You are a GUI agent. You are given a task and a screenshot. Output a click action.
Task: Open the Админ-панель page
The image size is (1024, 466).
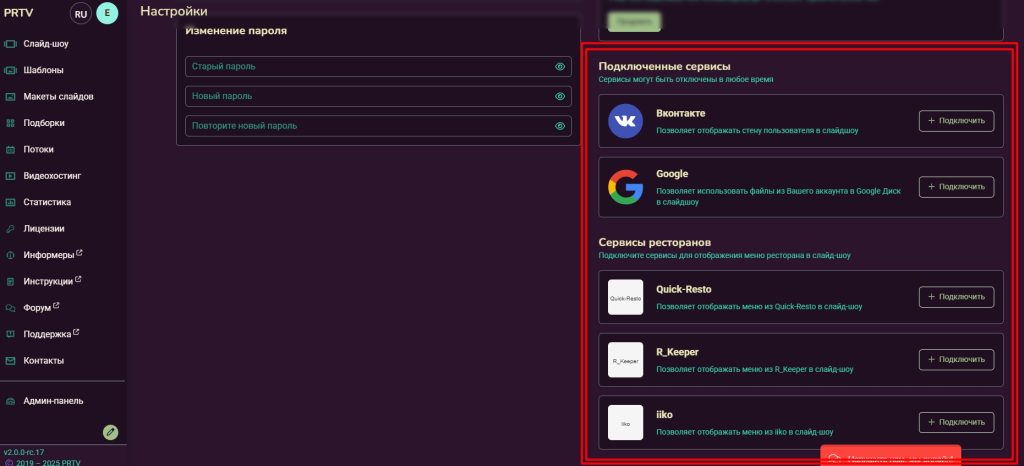[54, 401]
